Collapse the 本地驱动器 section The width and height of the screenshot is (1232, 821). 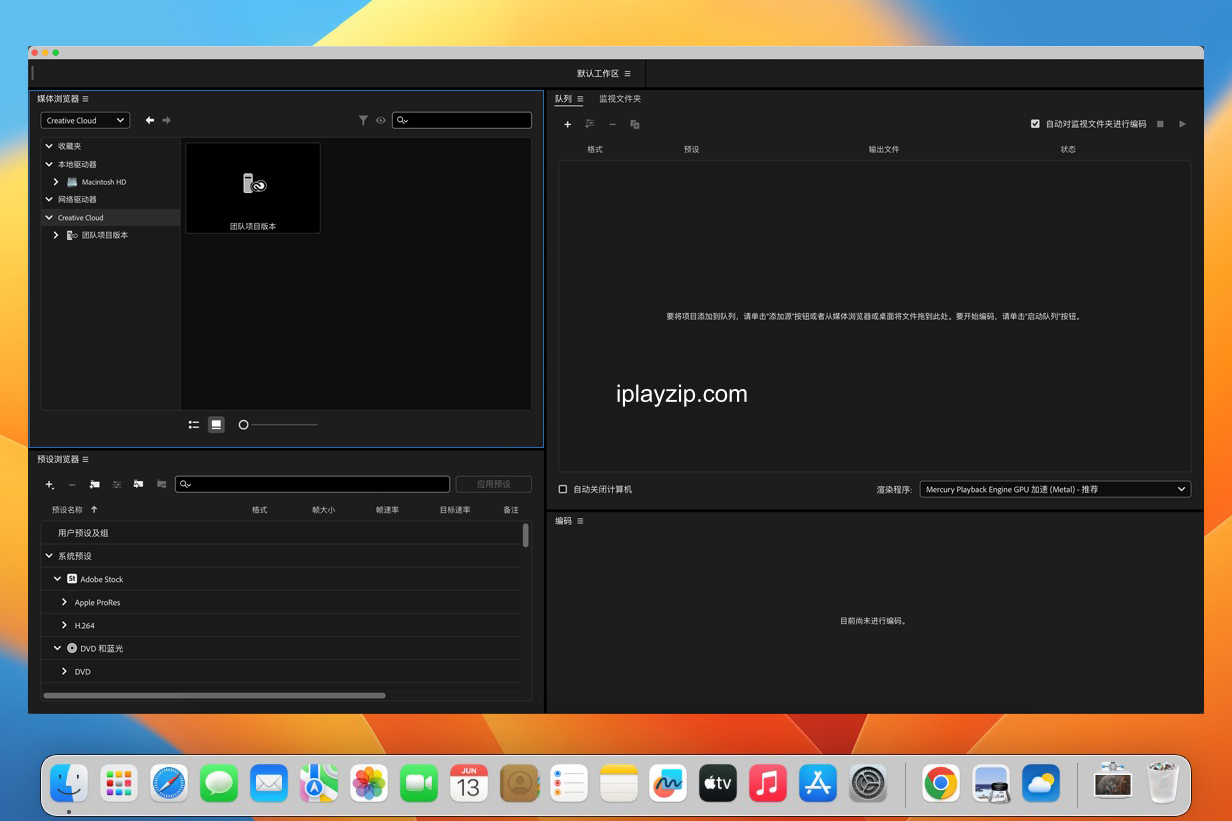click(x=49, y=164)
